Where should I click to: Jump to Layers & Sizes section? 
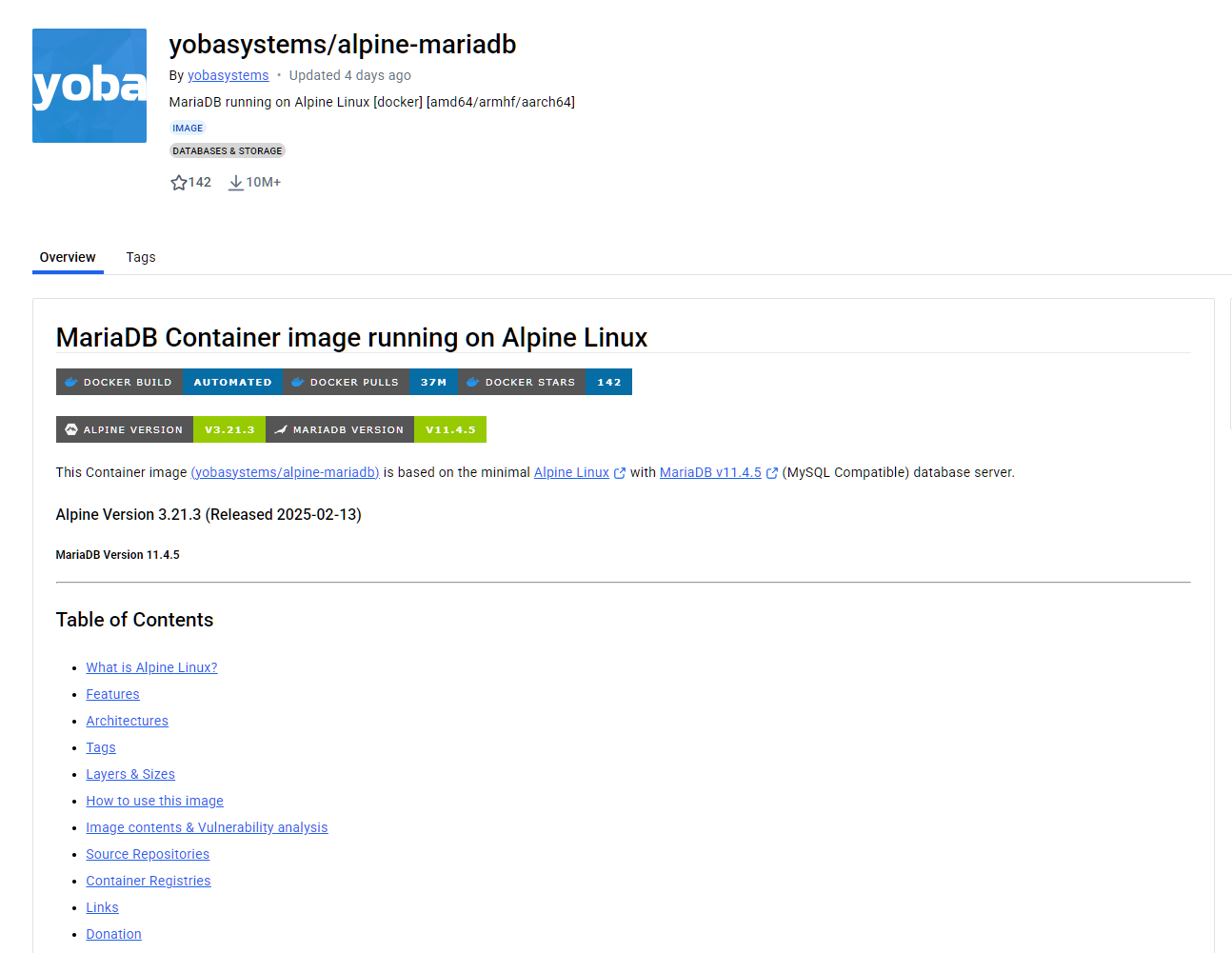130,774
